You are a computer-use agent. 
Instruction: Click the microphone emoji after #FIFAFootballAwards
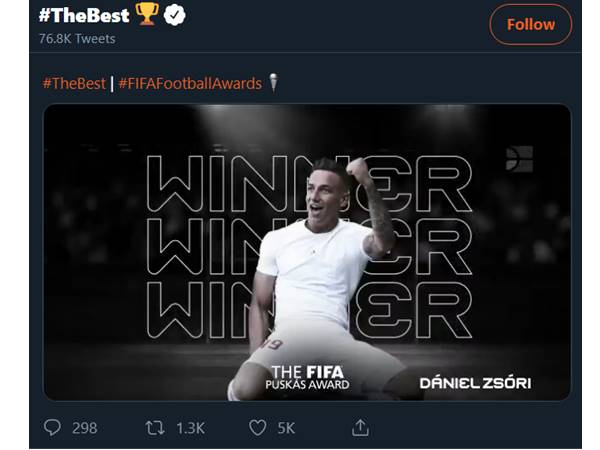274,83
